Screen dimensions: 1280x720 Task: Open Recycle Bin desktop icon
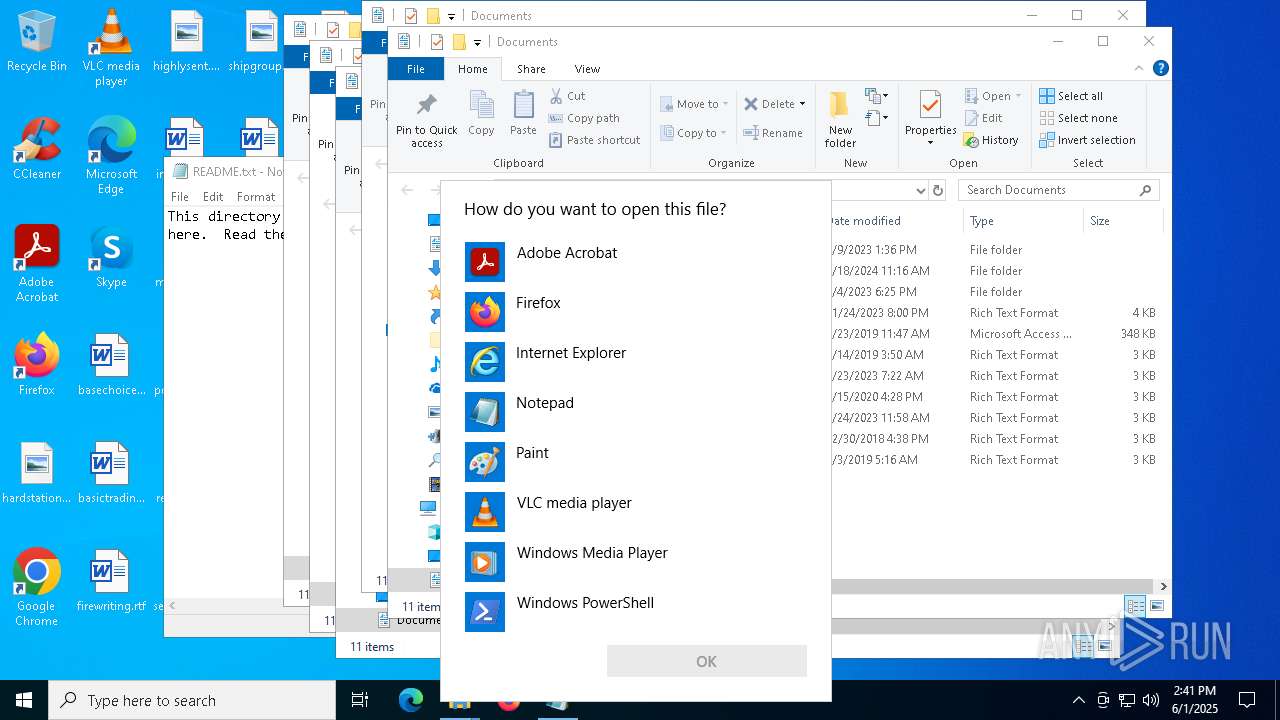pos(37,42)
